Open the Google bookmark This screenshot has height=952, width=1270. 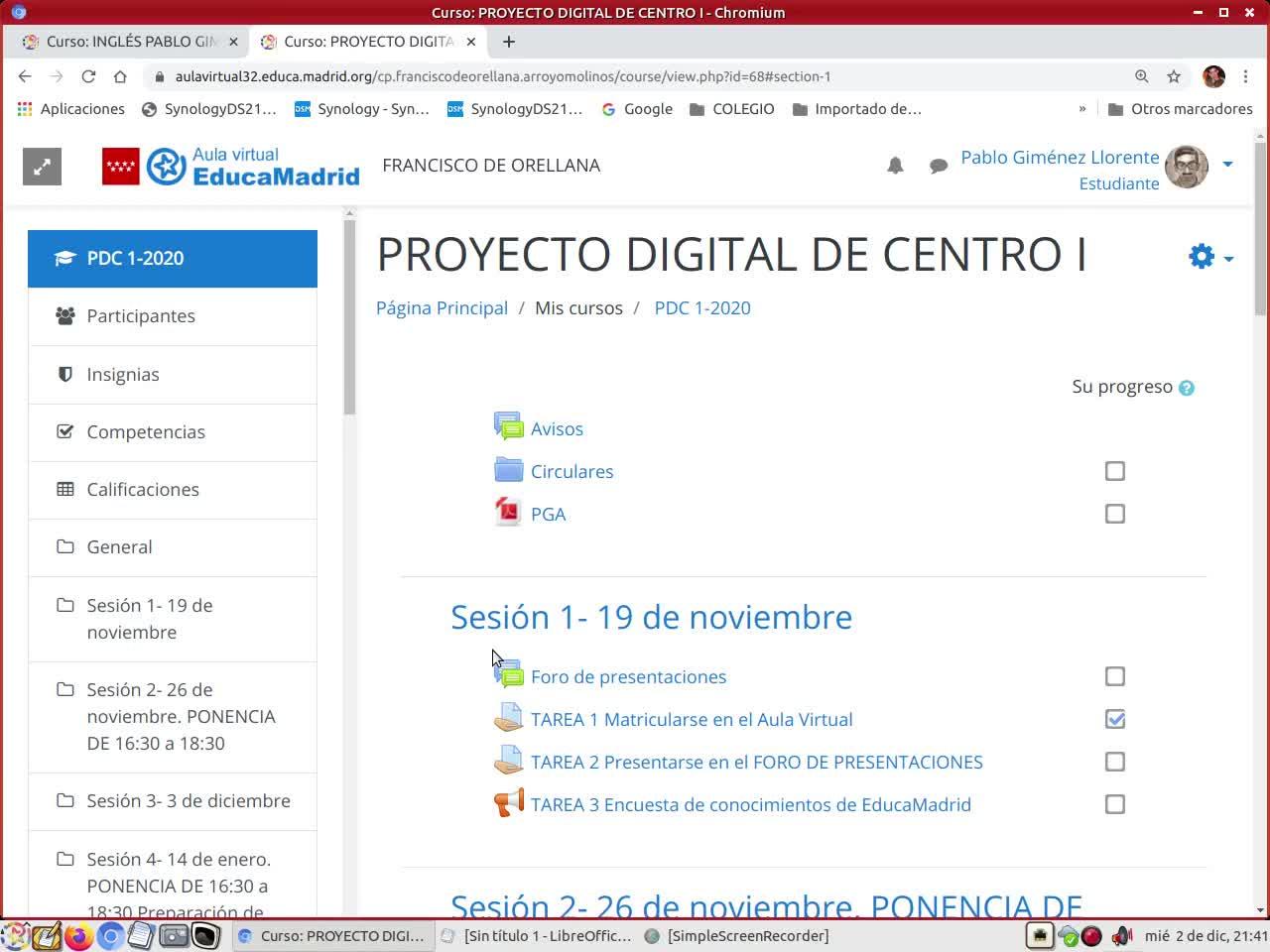pos(637,109)
